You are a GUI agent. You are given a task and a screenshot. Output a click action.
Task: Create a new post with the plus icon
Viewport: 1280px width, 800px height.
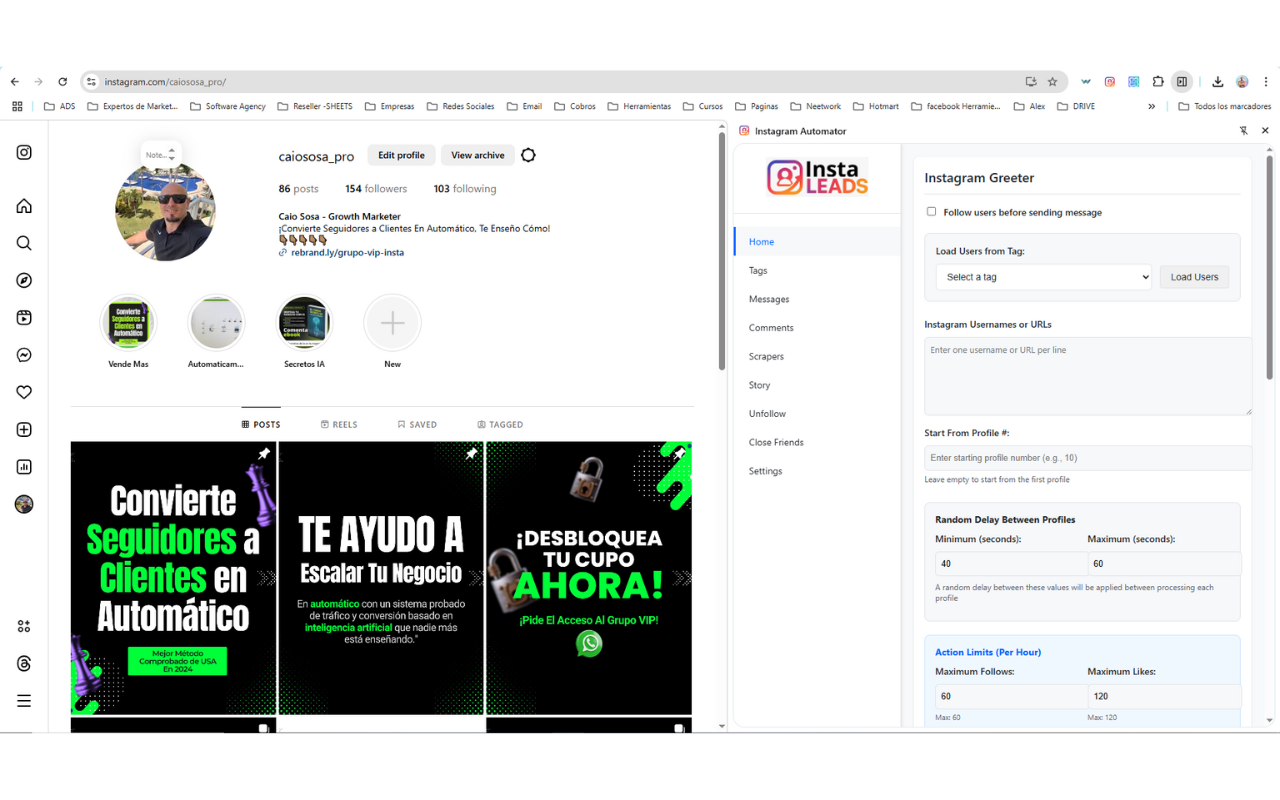click(x=24, y=429)
